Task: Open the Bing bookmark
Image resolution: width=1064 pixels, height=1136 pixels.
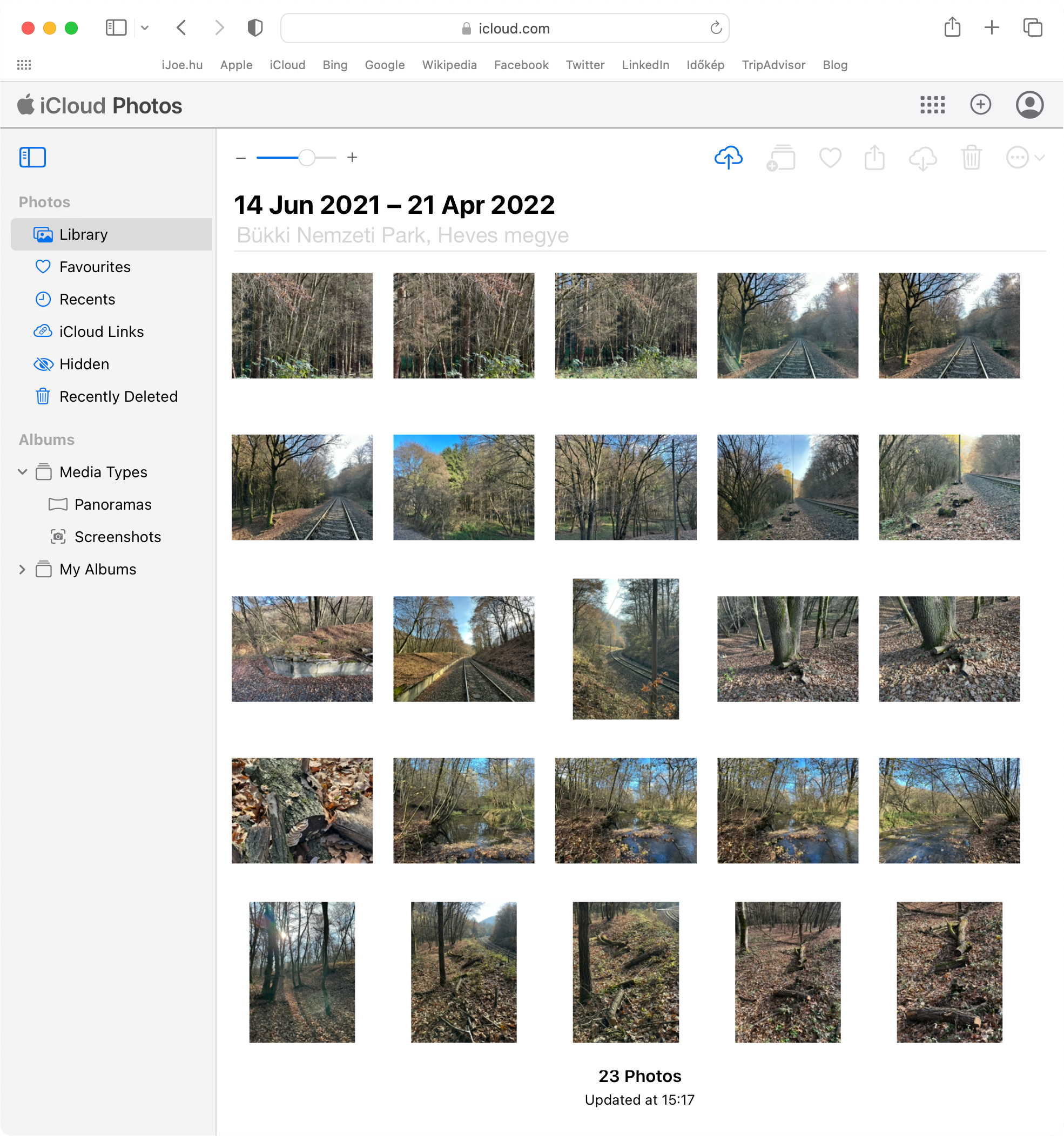Action: pos(335,65)
